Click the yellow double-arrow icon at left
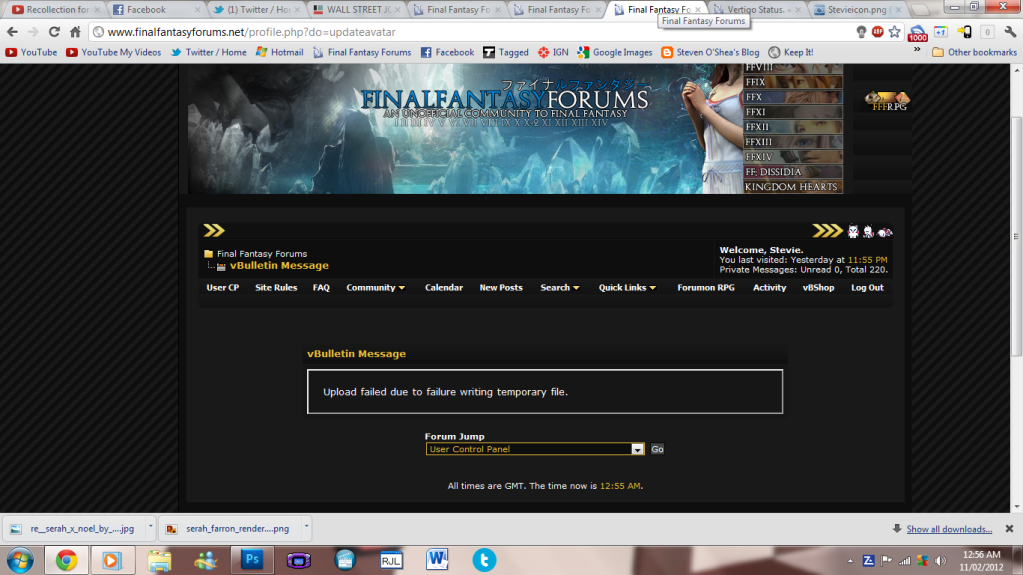The width and height of the screenshot is (1023, 575). 213,230
